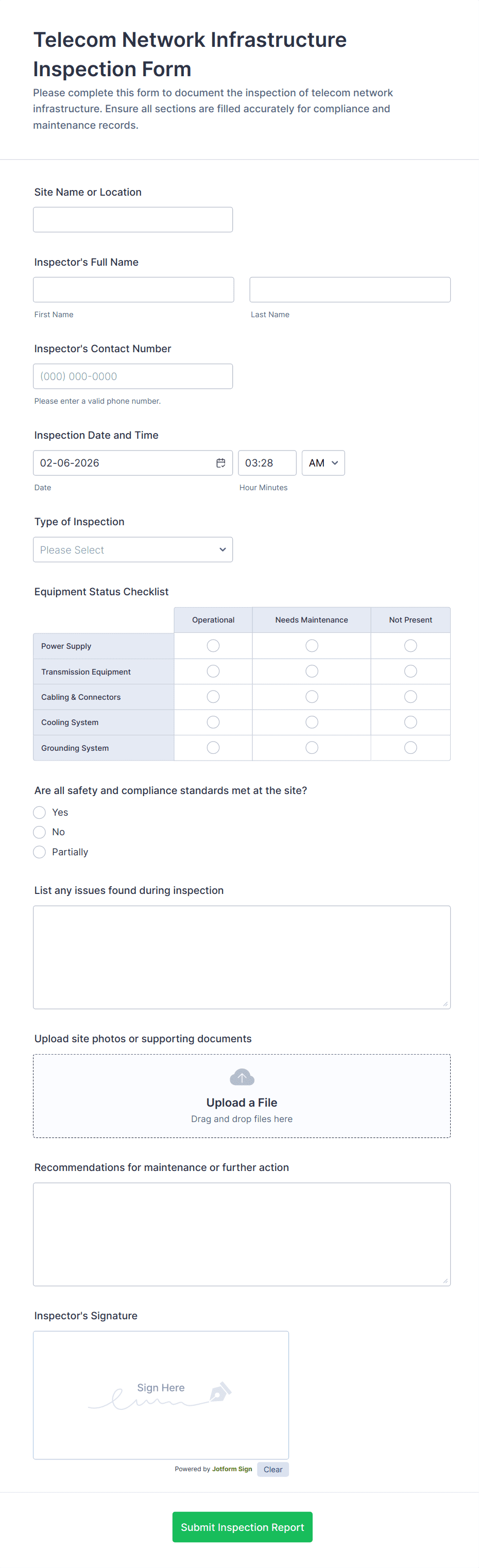Click the Submit Inspection Report button
This screenshot has width=479, height=1568.
coord(242,1527)
